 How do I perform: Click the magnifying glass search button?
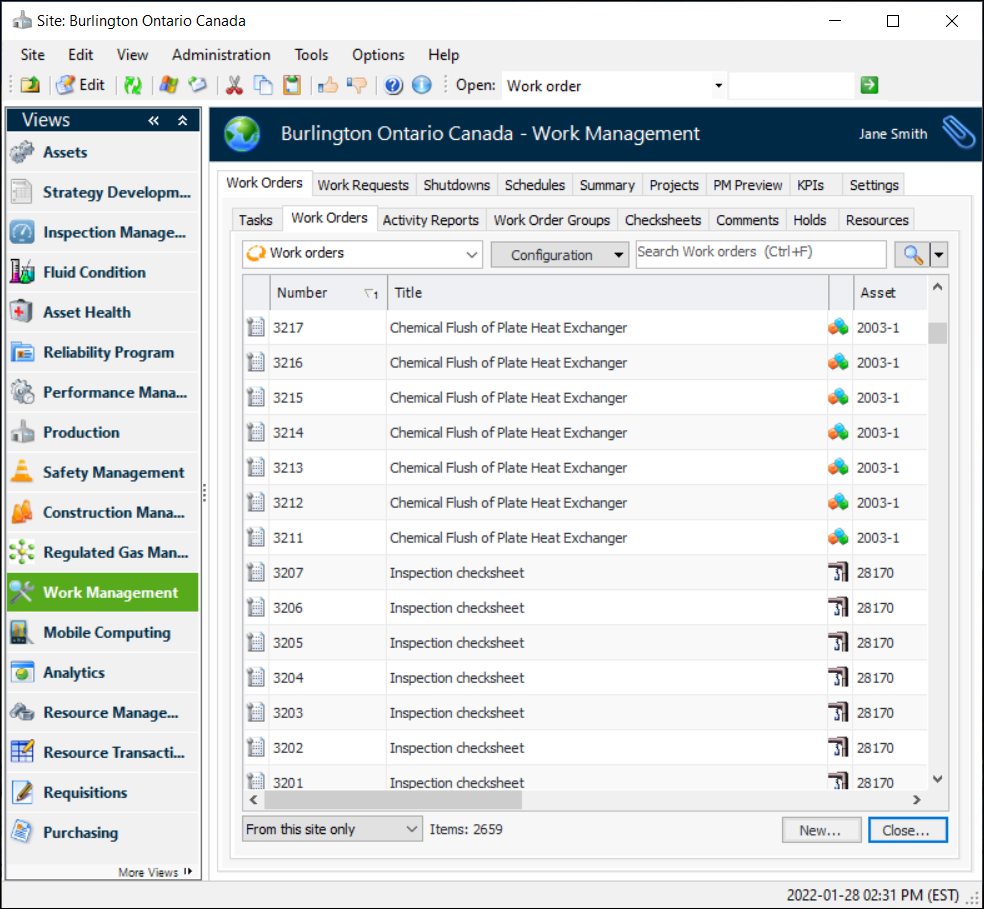pyautogui.click(x=912, y=254)
